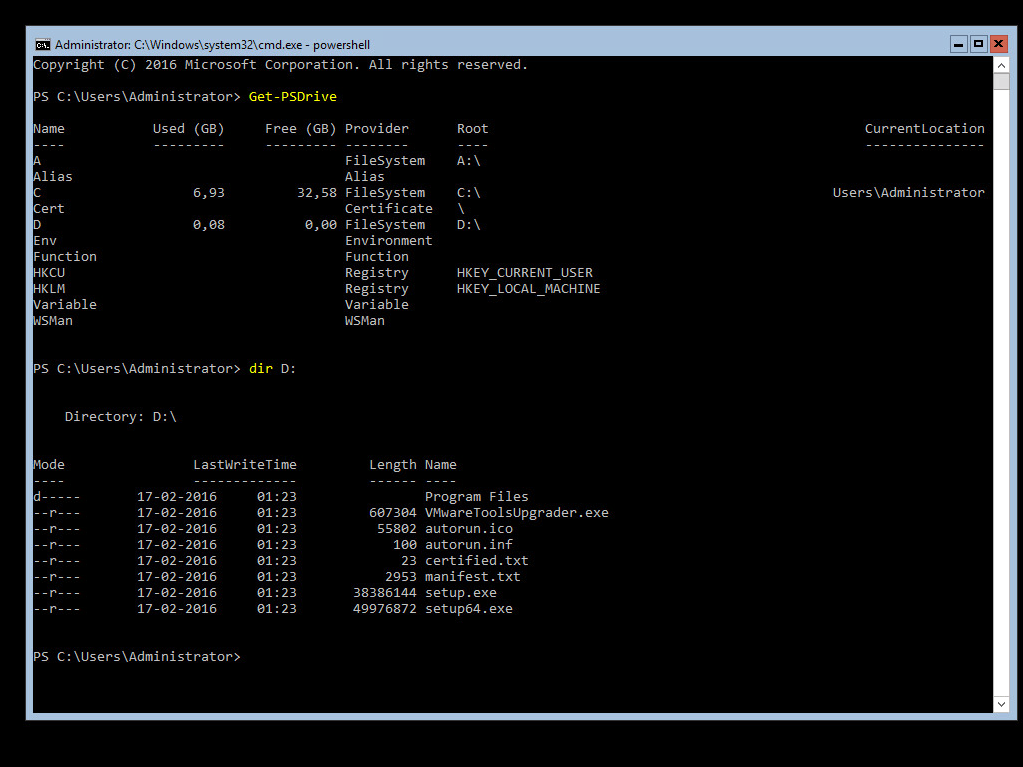Click the 'manifest.txt' file name

472,577
